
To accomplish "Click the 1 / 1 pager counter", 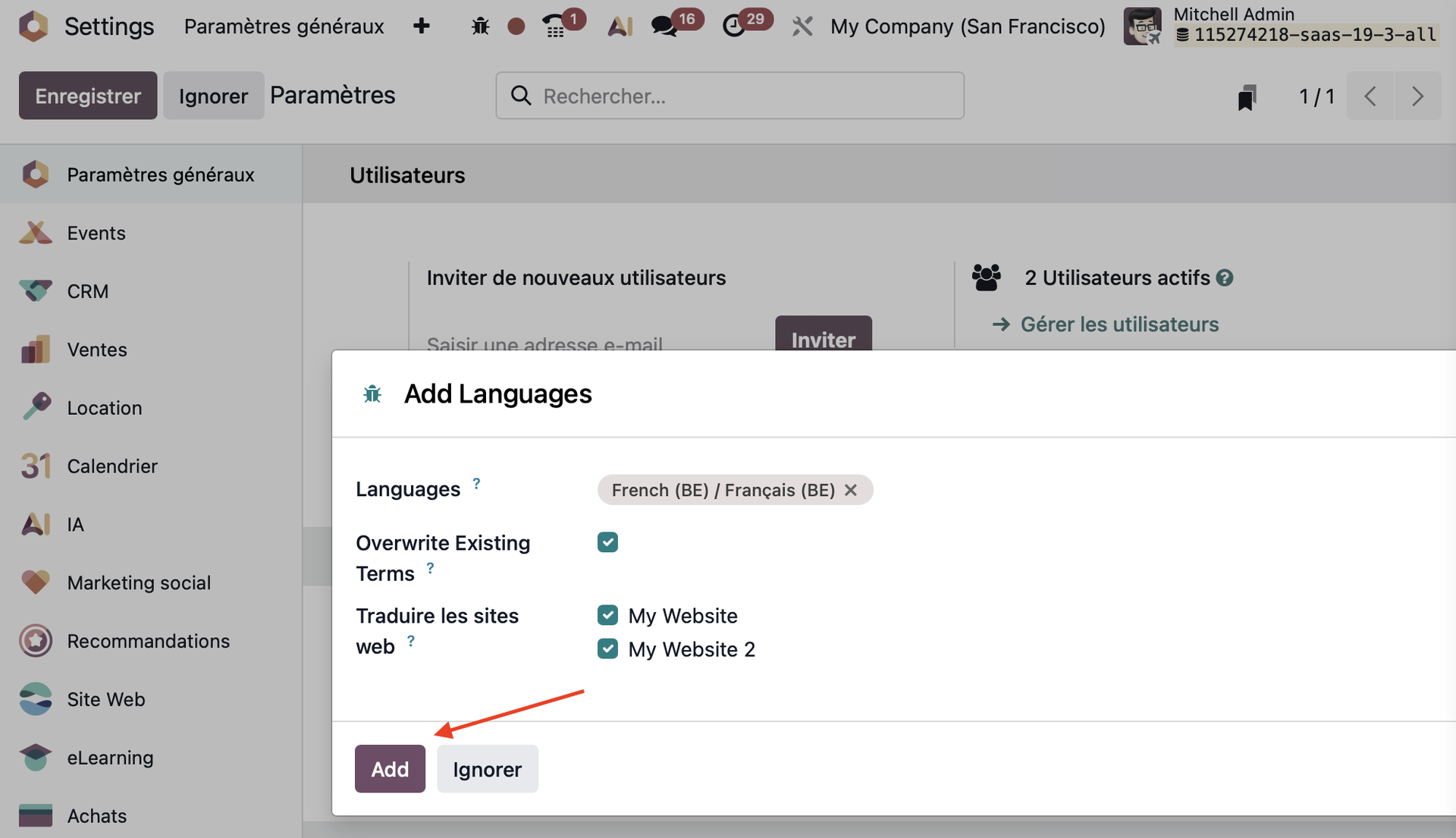I will pos(1316,96).
